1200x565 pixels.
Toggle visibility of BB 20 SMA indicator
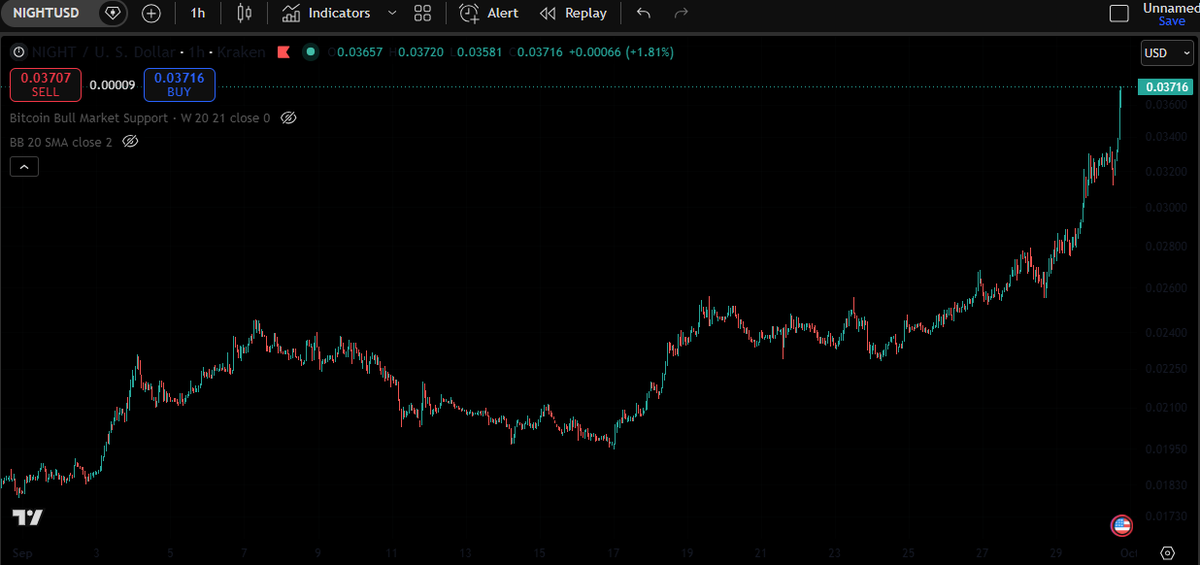pyautogui.click(x=129, y=142)
